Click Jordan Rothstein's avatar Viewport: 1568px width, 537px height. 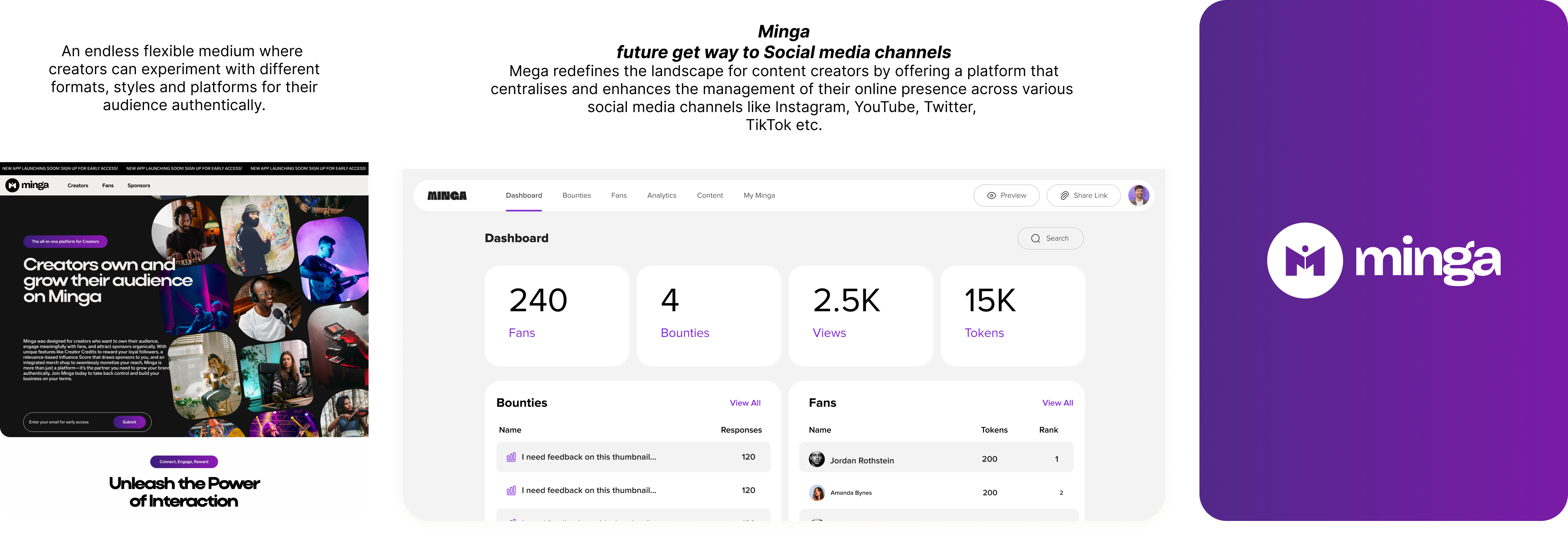click(816, 459)
